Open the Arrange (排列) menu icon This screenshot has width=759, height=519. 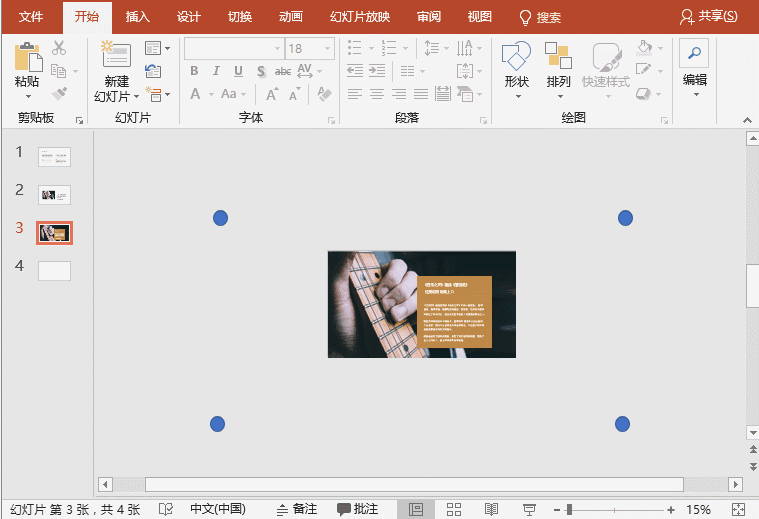558,58
